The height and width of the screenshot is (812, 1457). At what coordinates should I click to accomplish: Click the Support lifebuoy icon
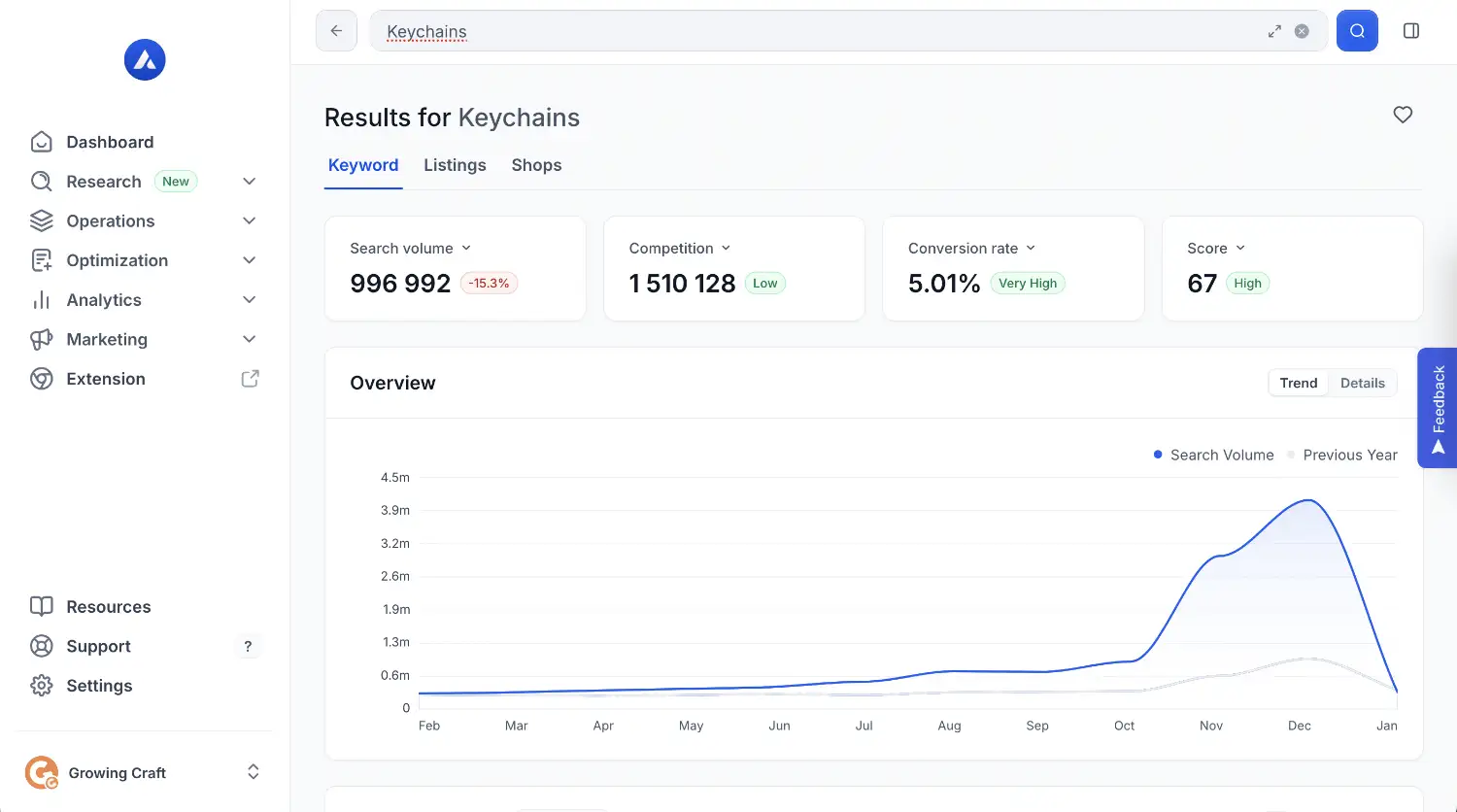(41, 646)
